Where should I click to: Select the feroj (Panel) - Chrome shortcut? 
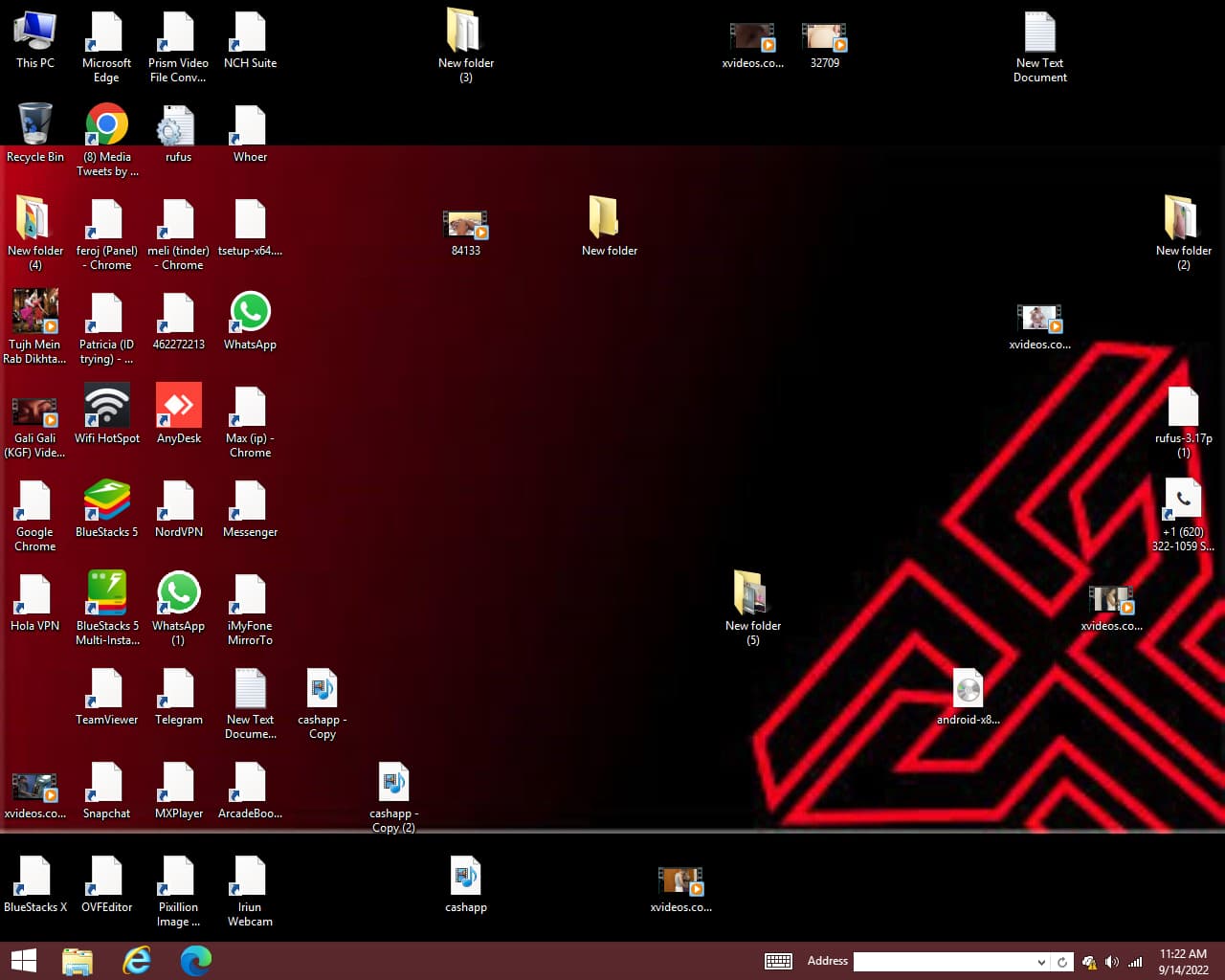(x=107, y=234)
